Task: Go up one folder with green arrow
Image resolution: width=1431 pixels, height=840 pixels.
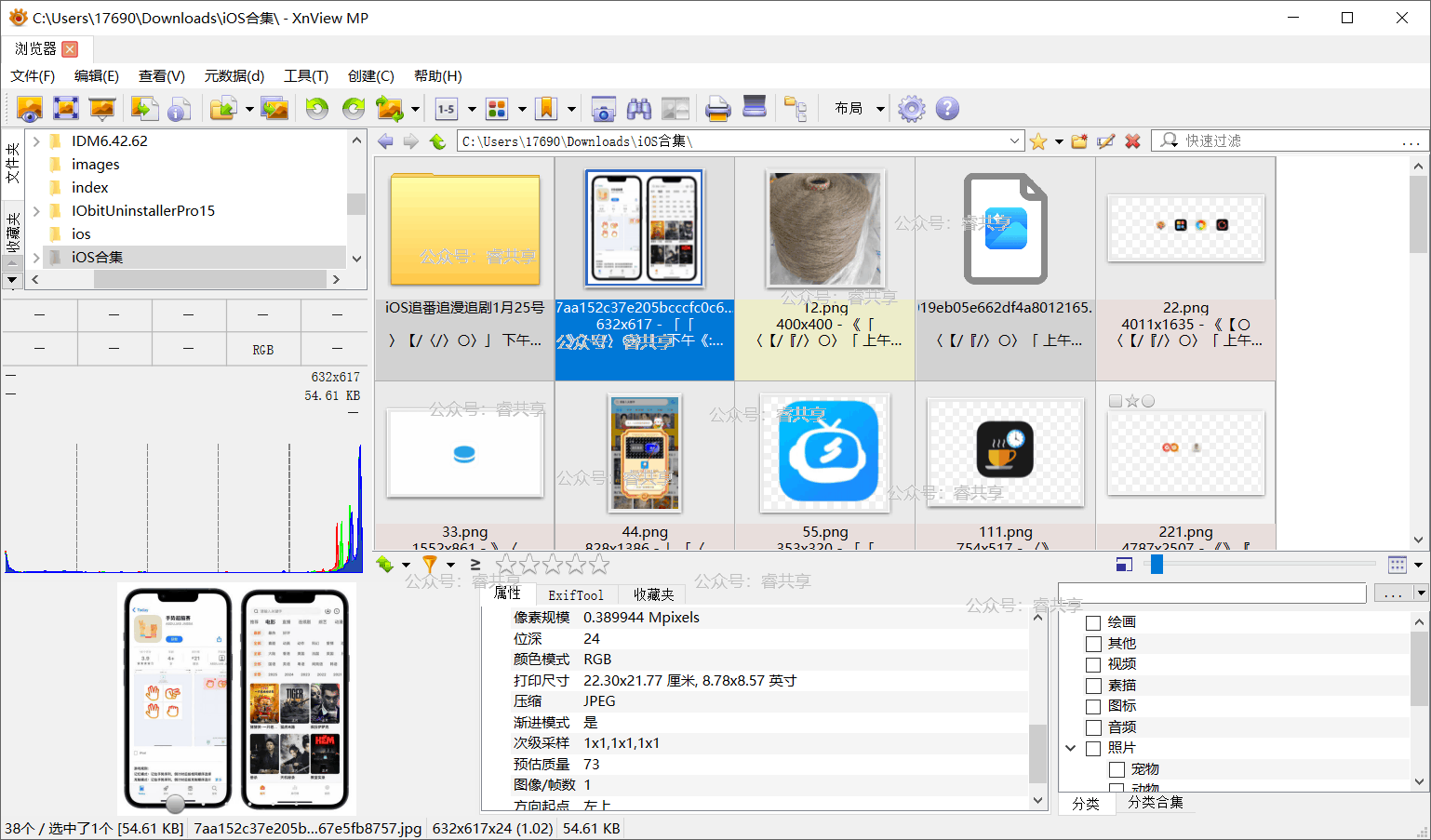Action: [437, 141]
